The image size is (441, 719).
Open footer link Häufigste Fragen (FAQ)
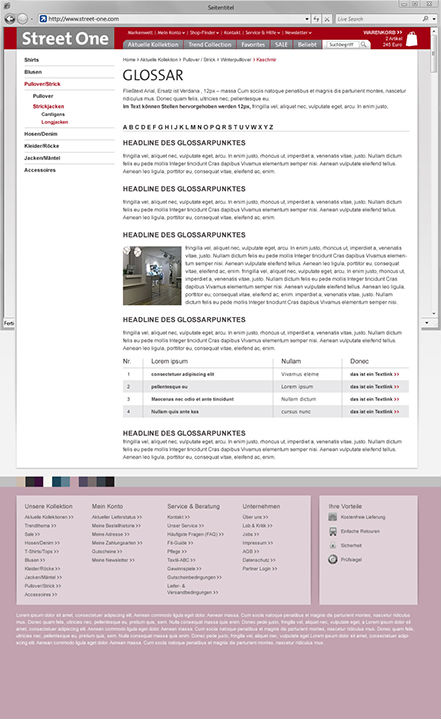click(195, 534)
